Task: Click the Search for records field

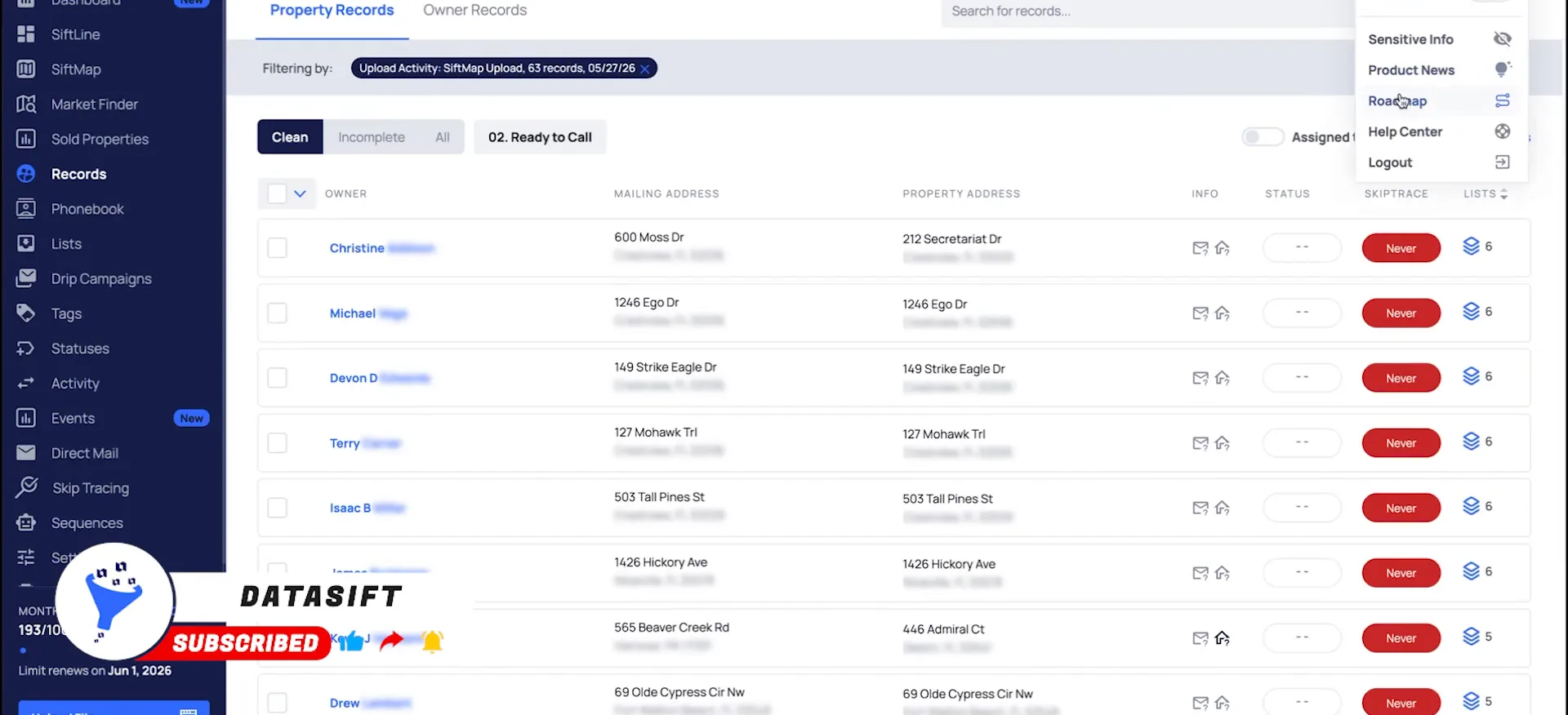Action: pyautogui.click(x=1147, y=11)
